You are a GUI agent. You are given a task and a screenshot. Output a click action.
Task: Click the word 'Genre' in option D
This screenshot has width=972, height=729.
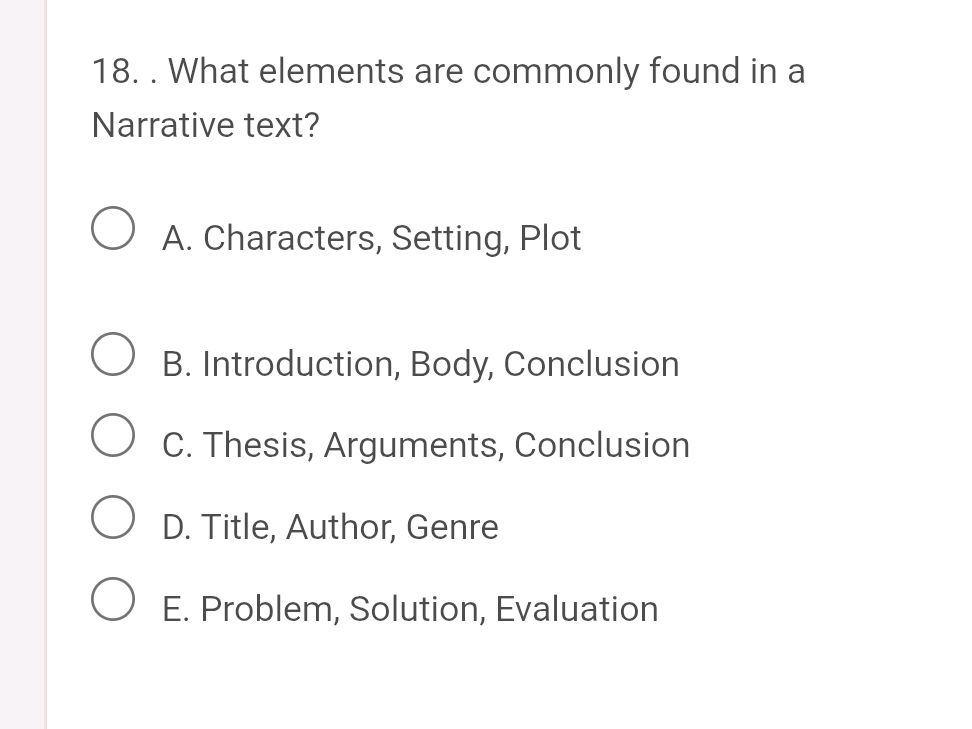click(x=452, y=528)
